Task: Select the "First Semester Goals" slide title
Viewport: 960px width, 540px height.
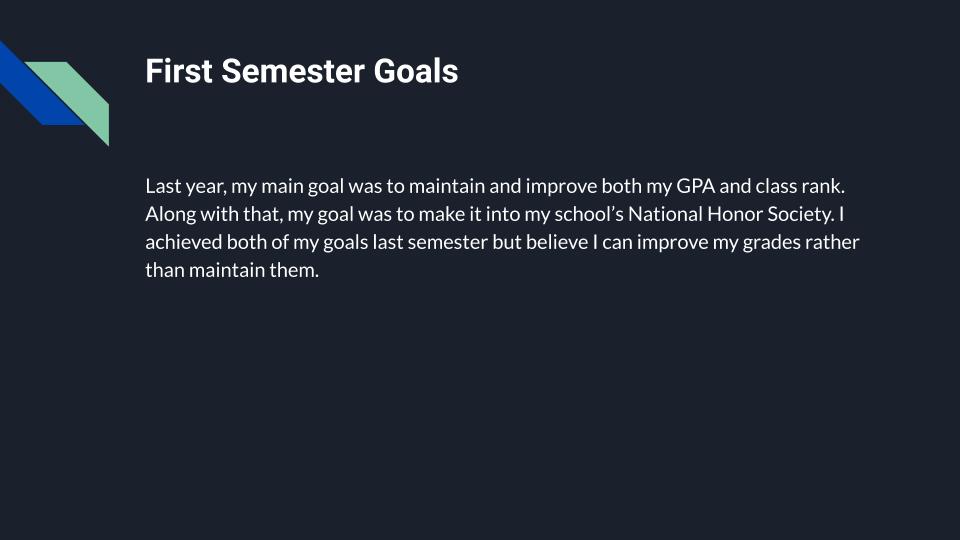Action: point(301,71)
